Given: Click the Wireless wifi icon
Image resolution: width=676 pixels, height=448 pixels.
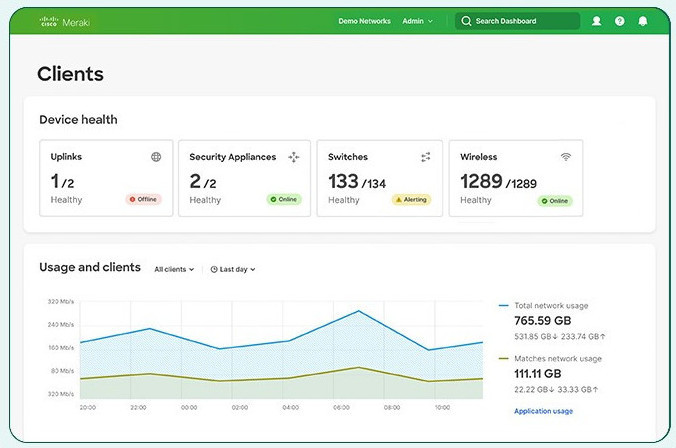Looking at the screenshot, I should point(566,157).
